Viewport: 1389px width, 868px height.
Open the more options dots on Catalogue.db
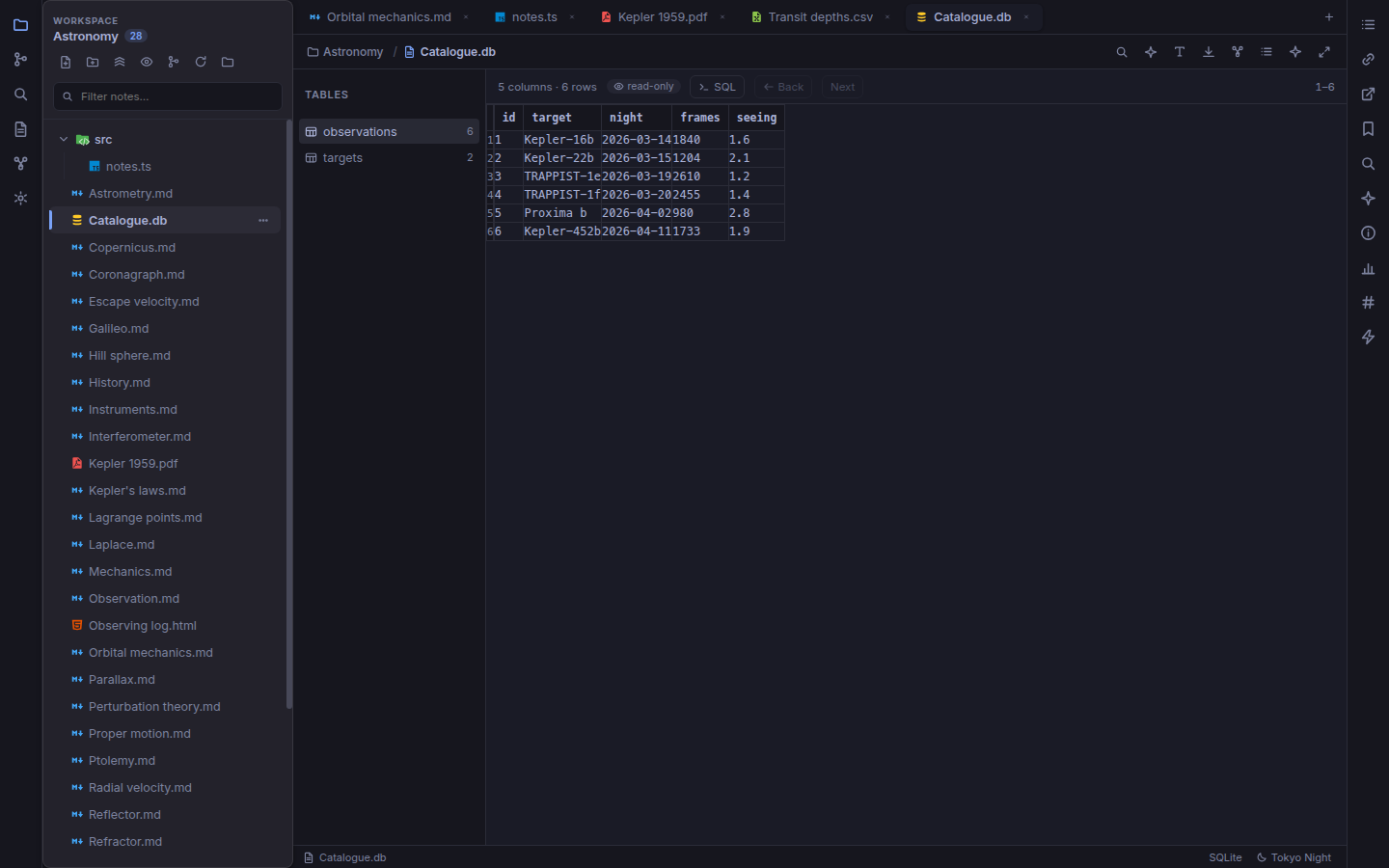tap(263, 221)
